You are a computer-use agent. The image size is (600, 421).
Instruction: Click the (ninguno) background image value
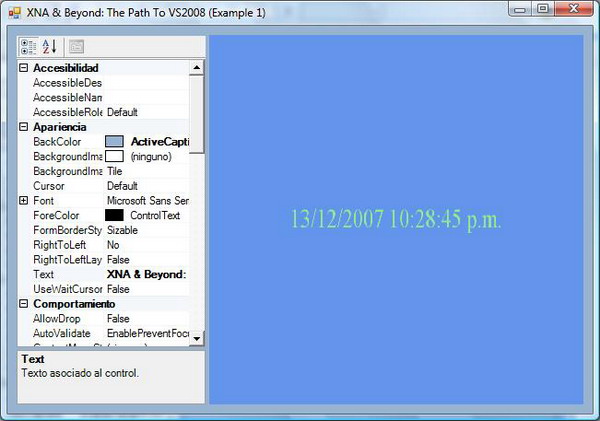point(151,157)
